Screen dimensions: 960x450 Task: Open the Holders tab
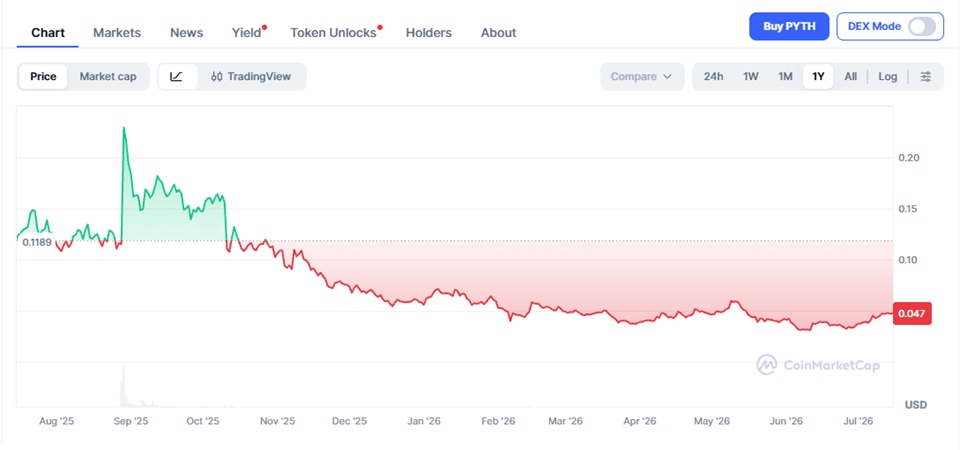429,32
